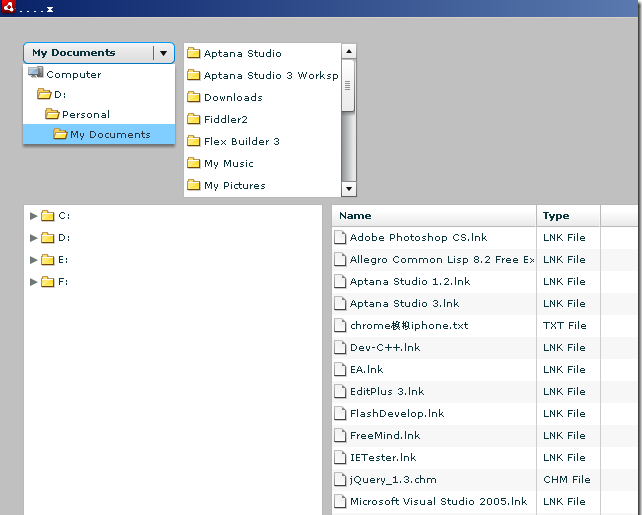
Task: Click the open folder icon beside Personal
Action: click(x=52, y=113)
